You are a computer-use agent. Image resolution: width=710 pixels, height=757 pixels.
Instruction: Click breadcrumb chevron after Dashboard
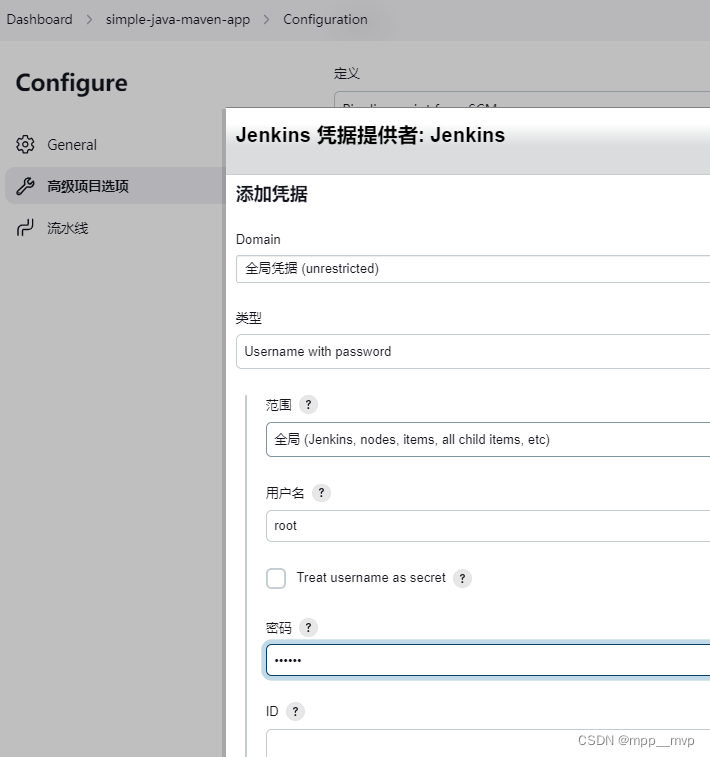click(x=89, y=20)
